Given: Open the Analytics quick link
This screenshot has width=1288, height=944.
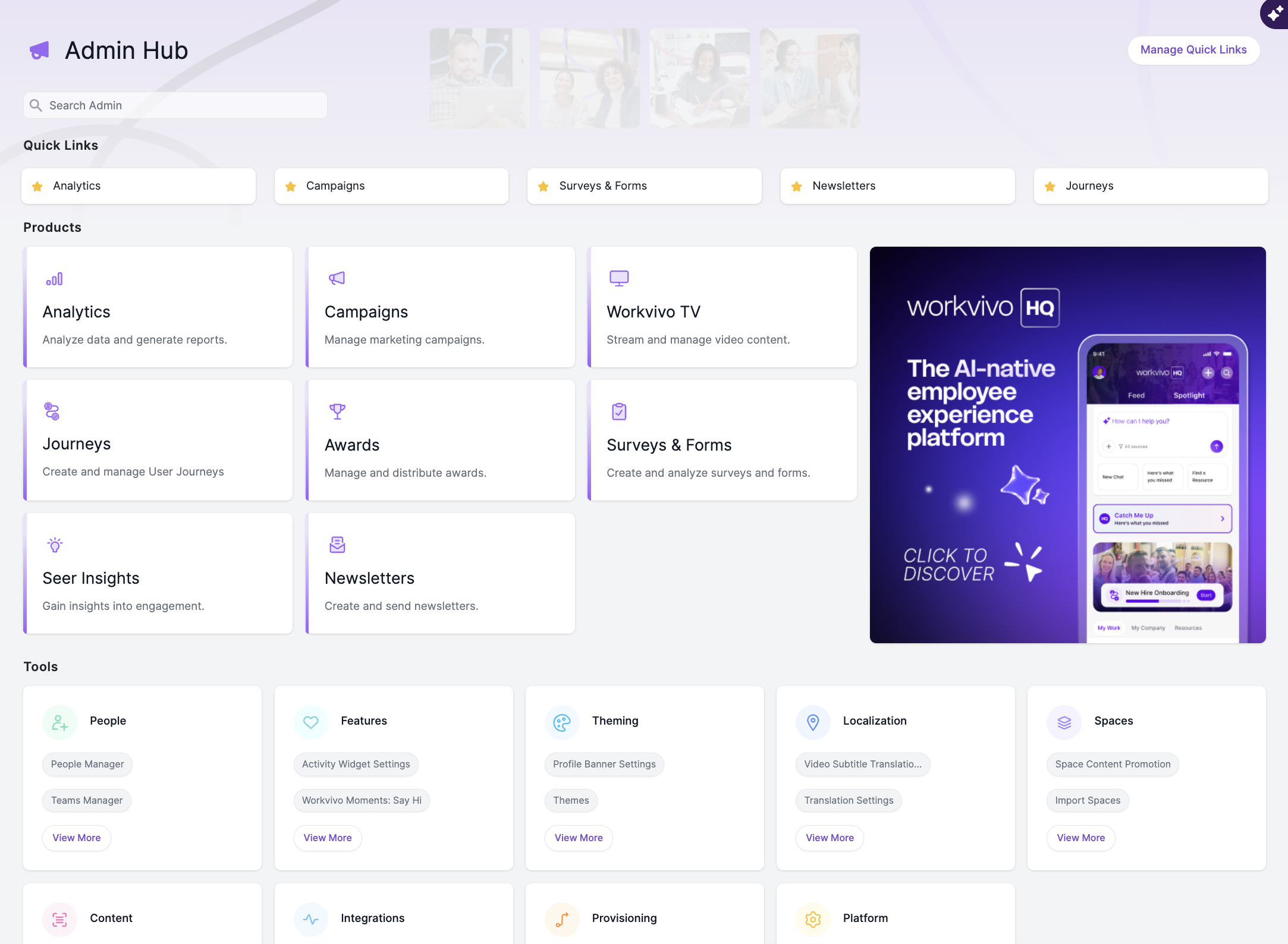Looking at the screenshot, I should pos(139,186).
